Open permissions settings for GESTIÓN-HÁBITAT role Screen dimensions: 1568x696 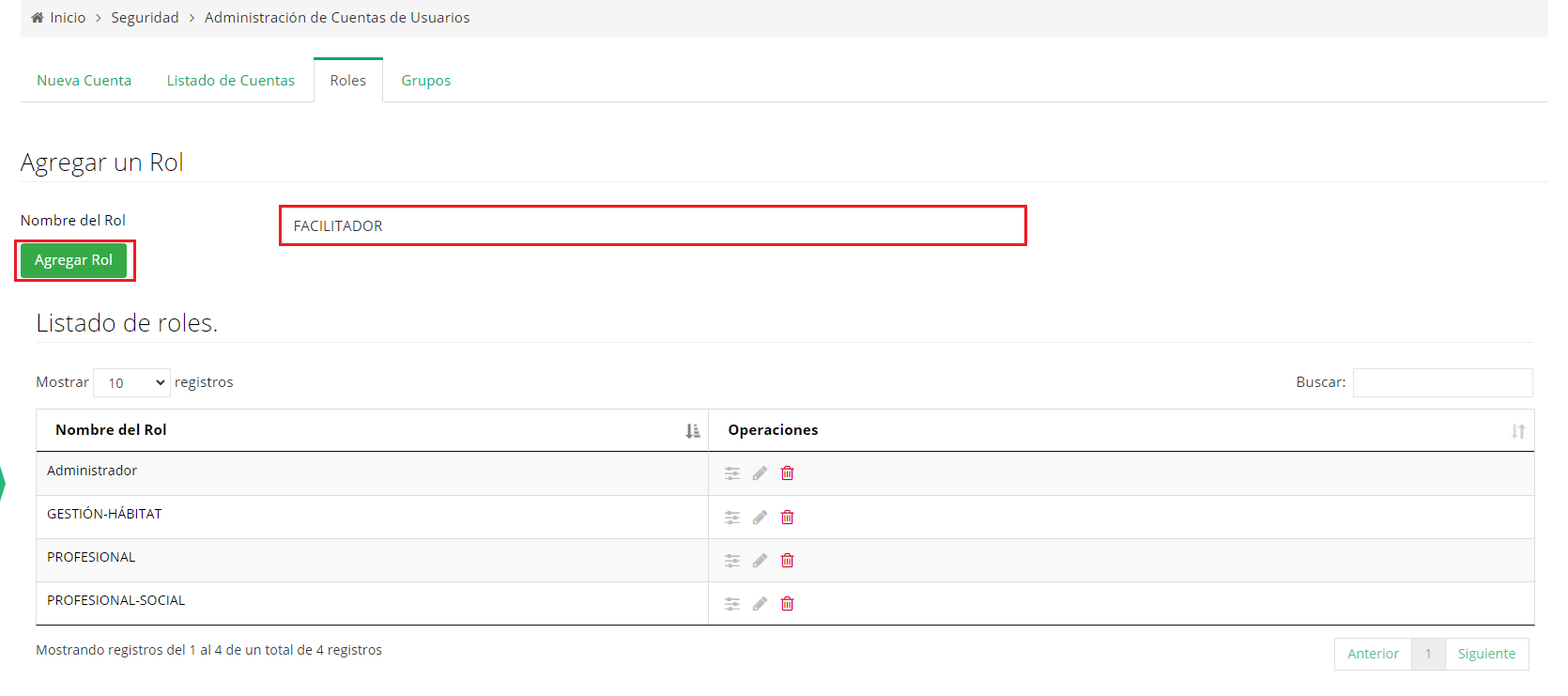click(x=732, y=518)
